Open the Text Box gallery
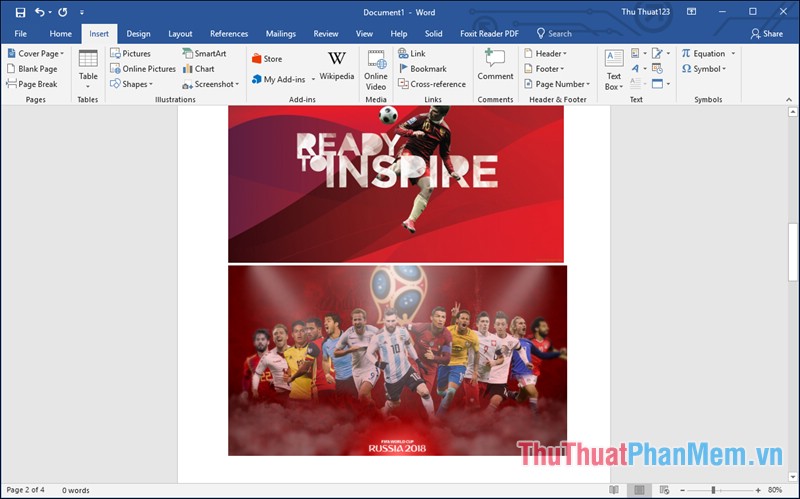Image resolution: width=800 pixels, height=499 pixels. pos(614,70)
